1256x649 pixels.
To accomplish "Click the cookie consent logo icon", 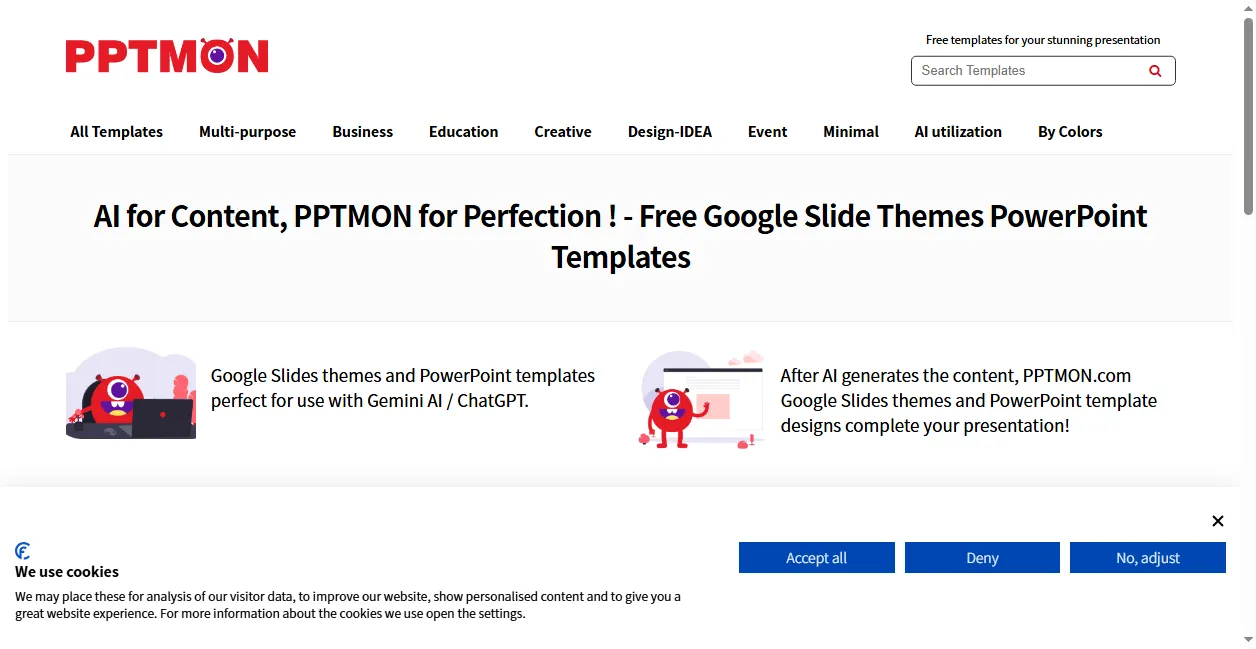I will point(23,551).
